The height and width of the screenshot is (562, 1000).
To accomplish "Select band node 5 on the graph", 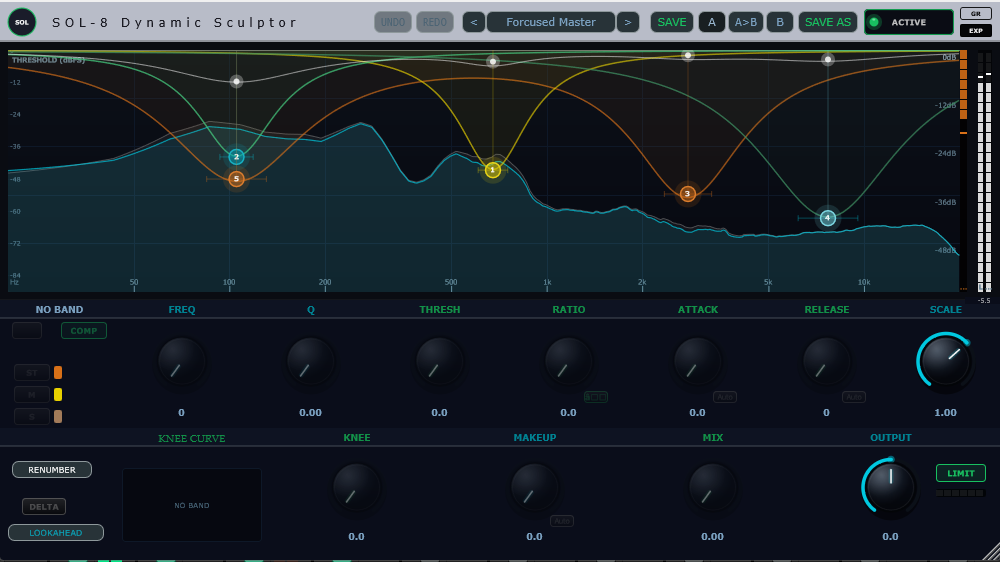I will 237,179.
